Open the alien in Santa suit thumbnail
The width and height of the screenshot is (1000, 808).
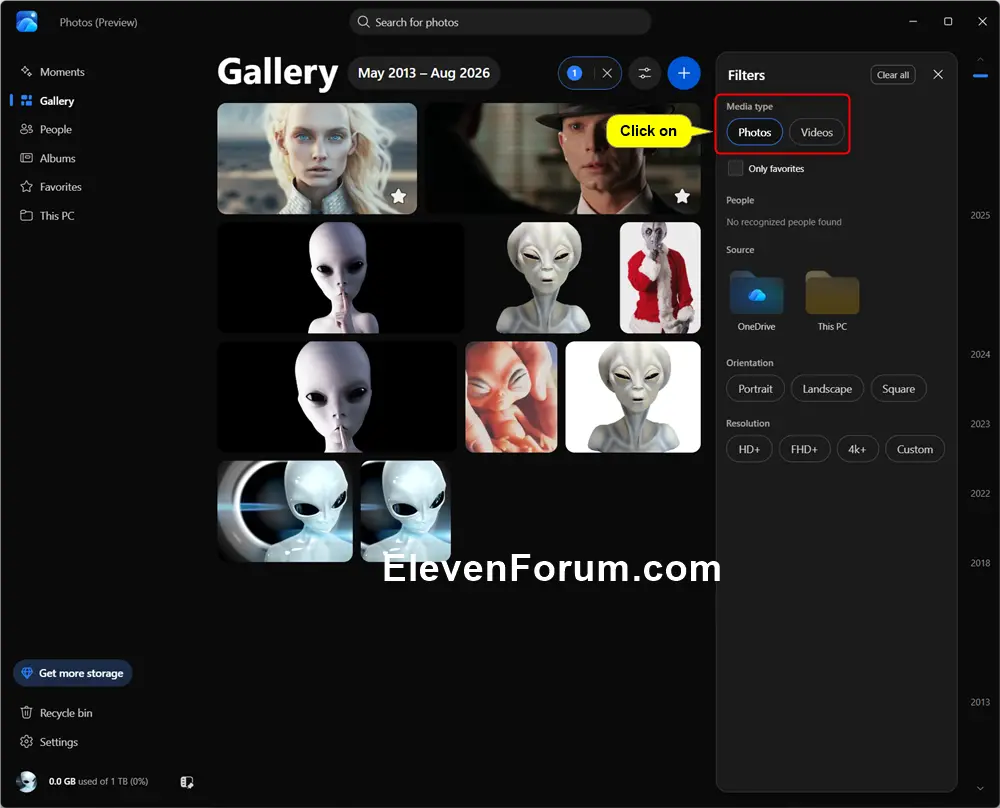pos(660,277)
